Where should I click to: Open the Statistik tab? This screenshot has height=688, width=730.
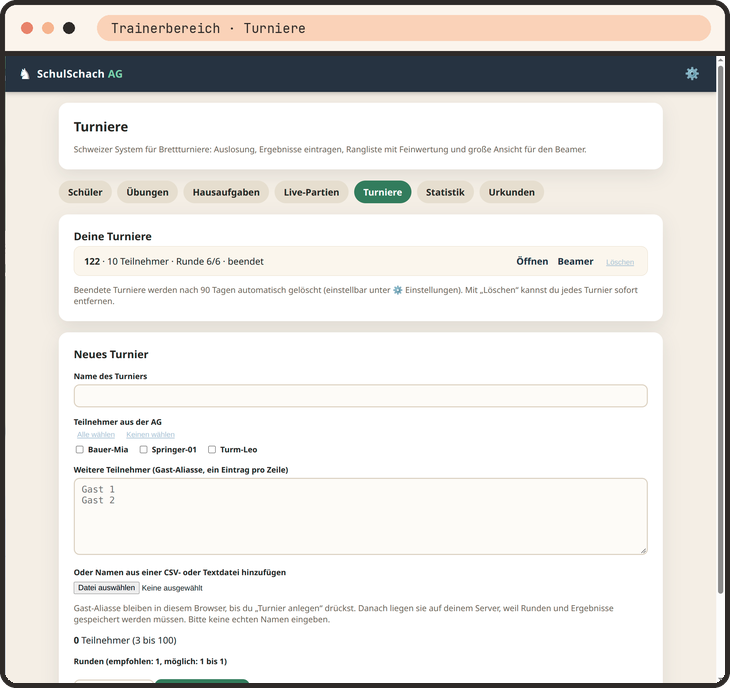point(445,192)
